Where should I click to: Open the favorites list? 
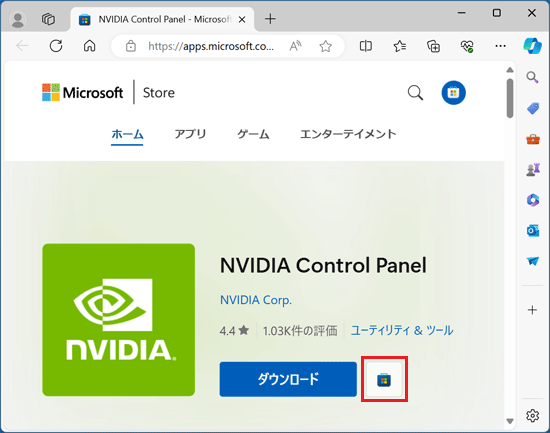coord(400,46)
